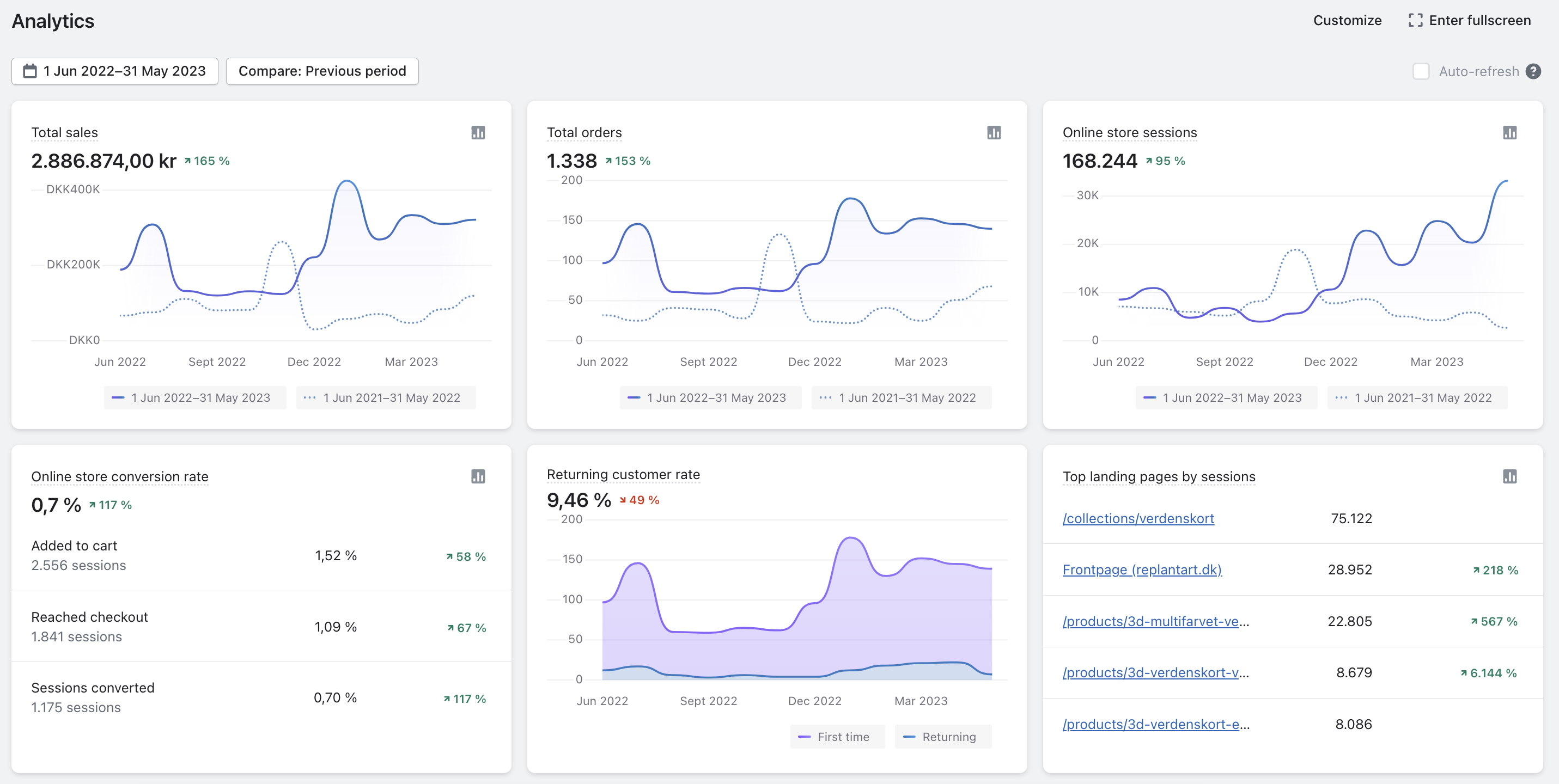Click the Returning customer rate title
This screenshot has height=784, width=1559.
(x=623, y=474)
